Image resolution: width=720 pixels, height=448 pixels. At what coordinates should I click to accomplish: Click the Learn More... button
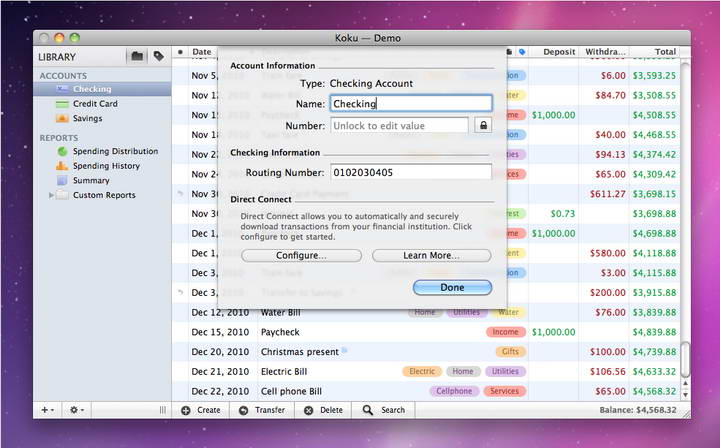click(431, 256)
